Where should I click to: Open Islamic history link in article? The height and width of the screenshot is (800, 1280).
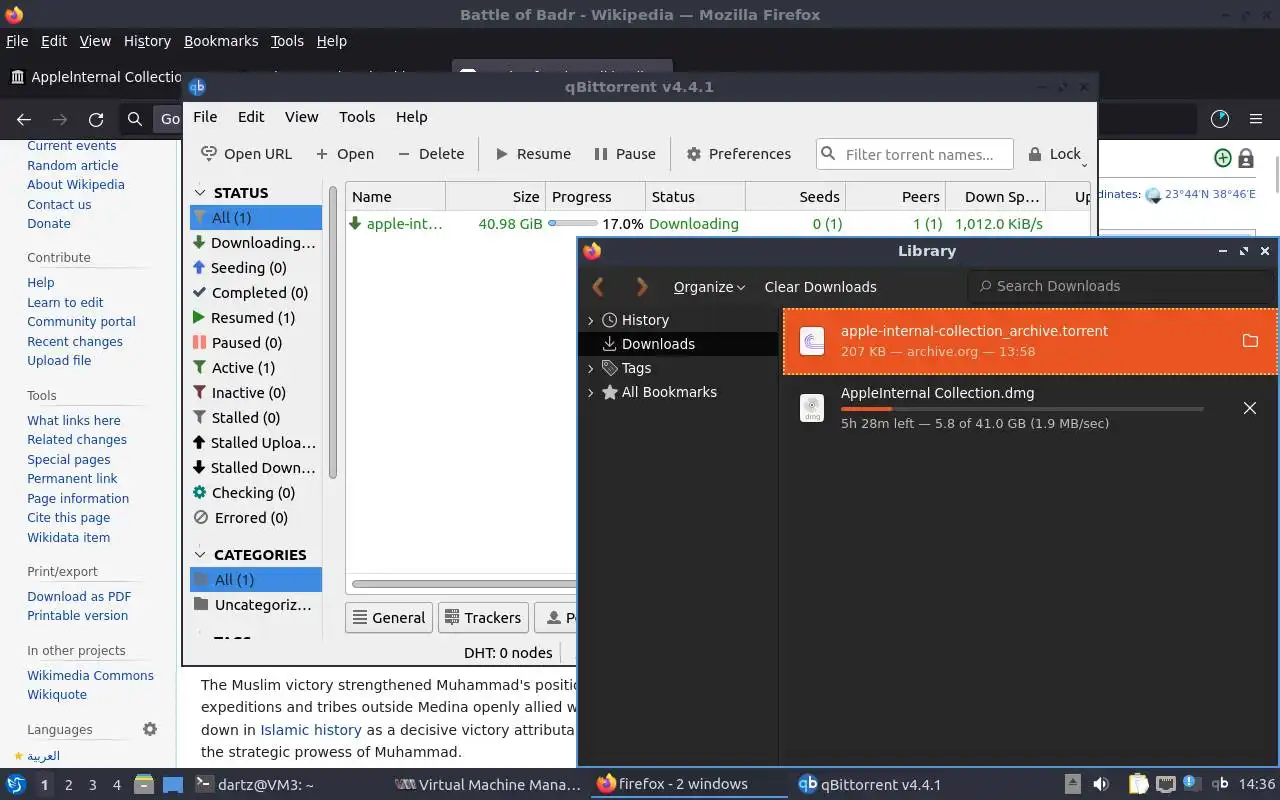tap(311, 730)
